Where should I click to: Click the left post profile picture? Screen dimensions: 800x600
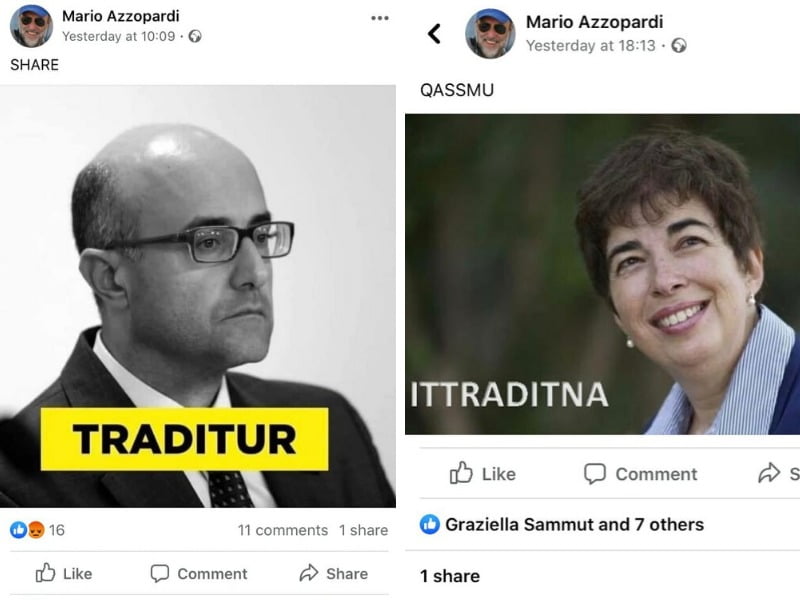31,26
